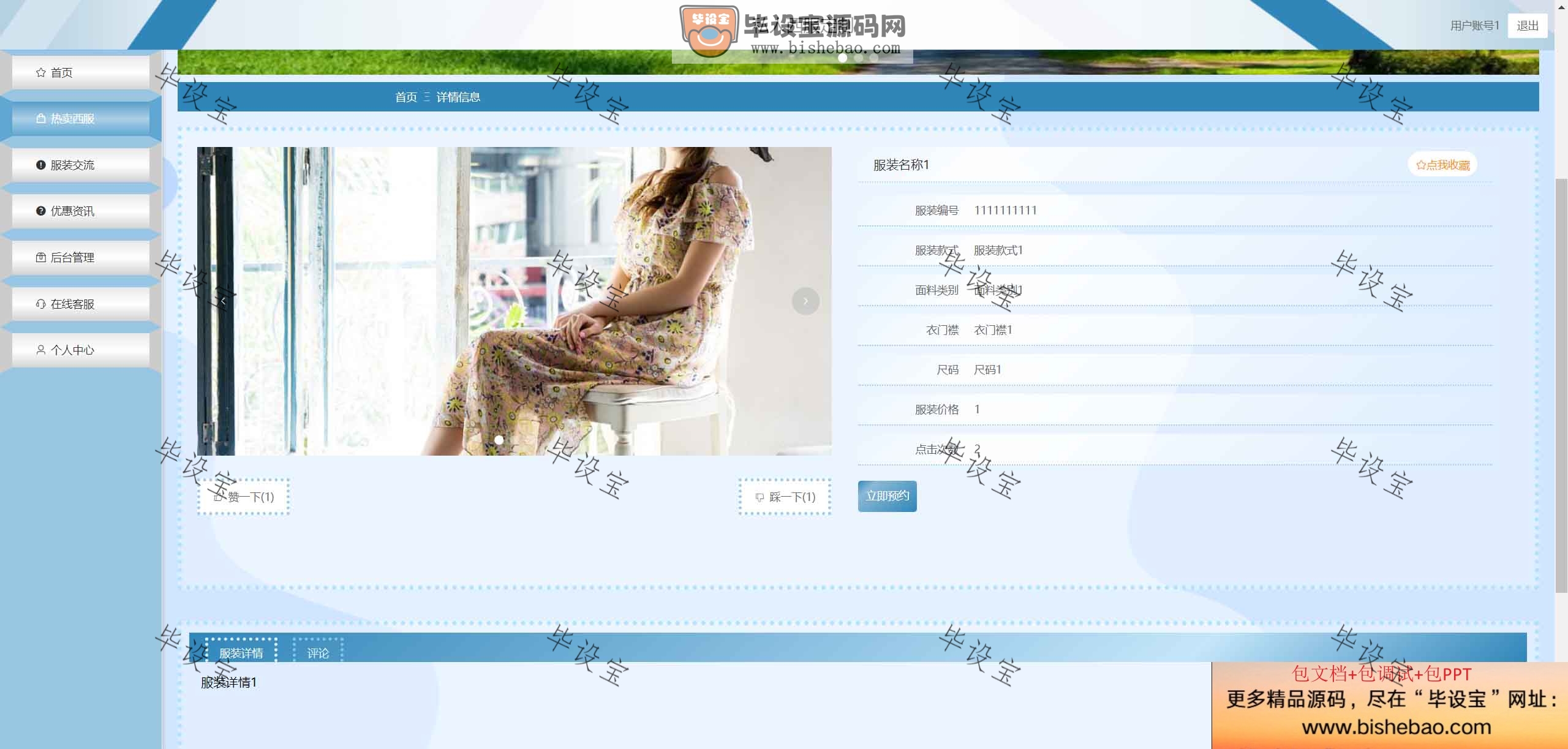The image size is (1568, 749).
Task: Click 首页 breadcrumb link
Action: pyautogui.click(x=406, y=97)
